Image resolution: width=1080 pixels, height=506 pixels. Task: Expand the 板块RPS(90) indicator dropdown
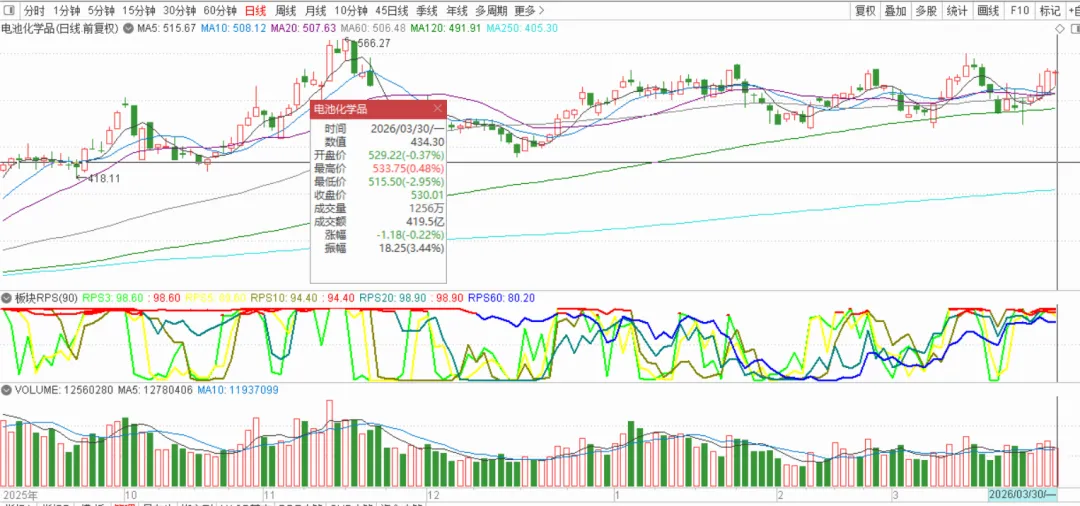[8, 298]
